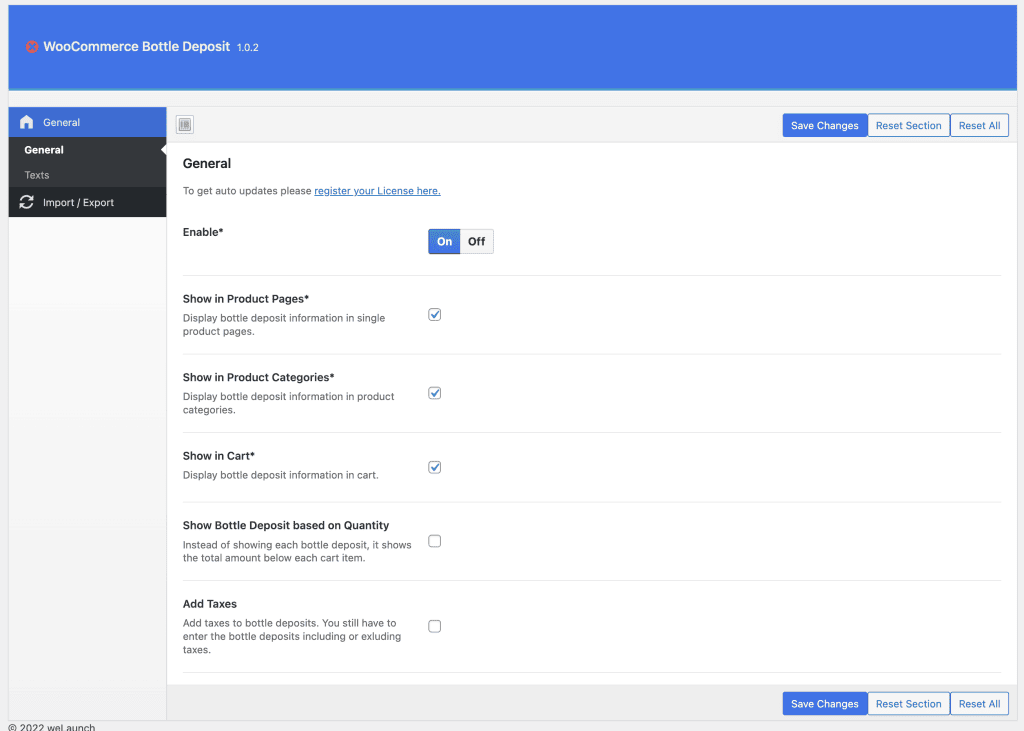Open the General top-level menu section
Viewport: 1024px width, 731px height.
(88, 122)
